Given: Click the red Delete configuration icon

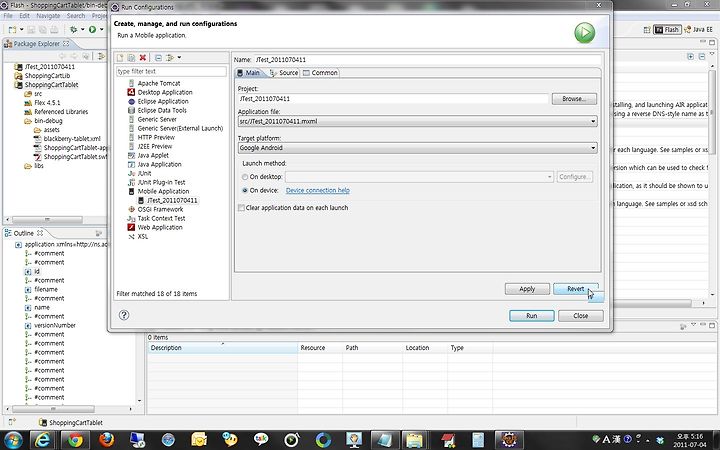Looking at the screenshot, I should [x=143, y=58].
